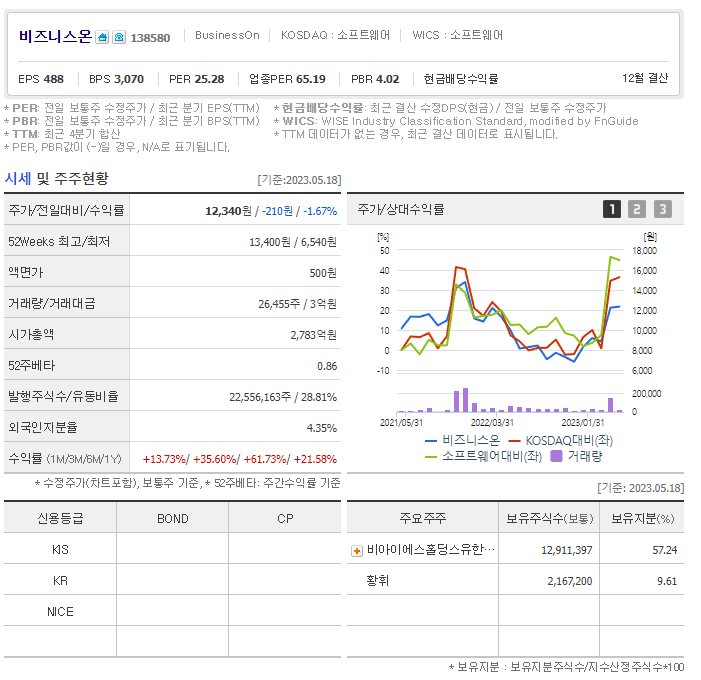The height and width of the screenshot is (680, 701).
Task: Click the 보유주식수(보통) column header
Action: pos(549,518)
